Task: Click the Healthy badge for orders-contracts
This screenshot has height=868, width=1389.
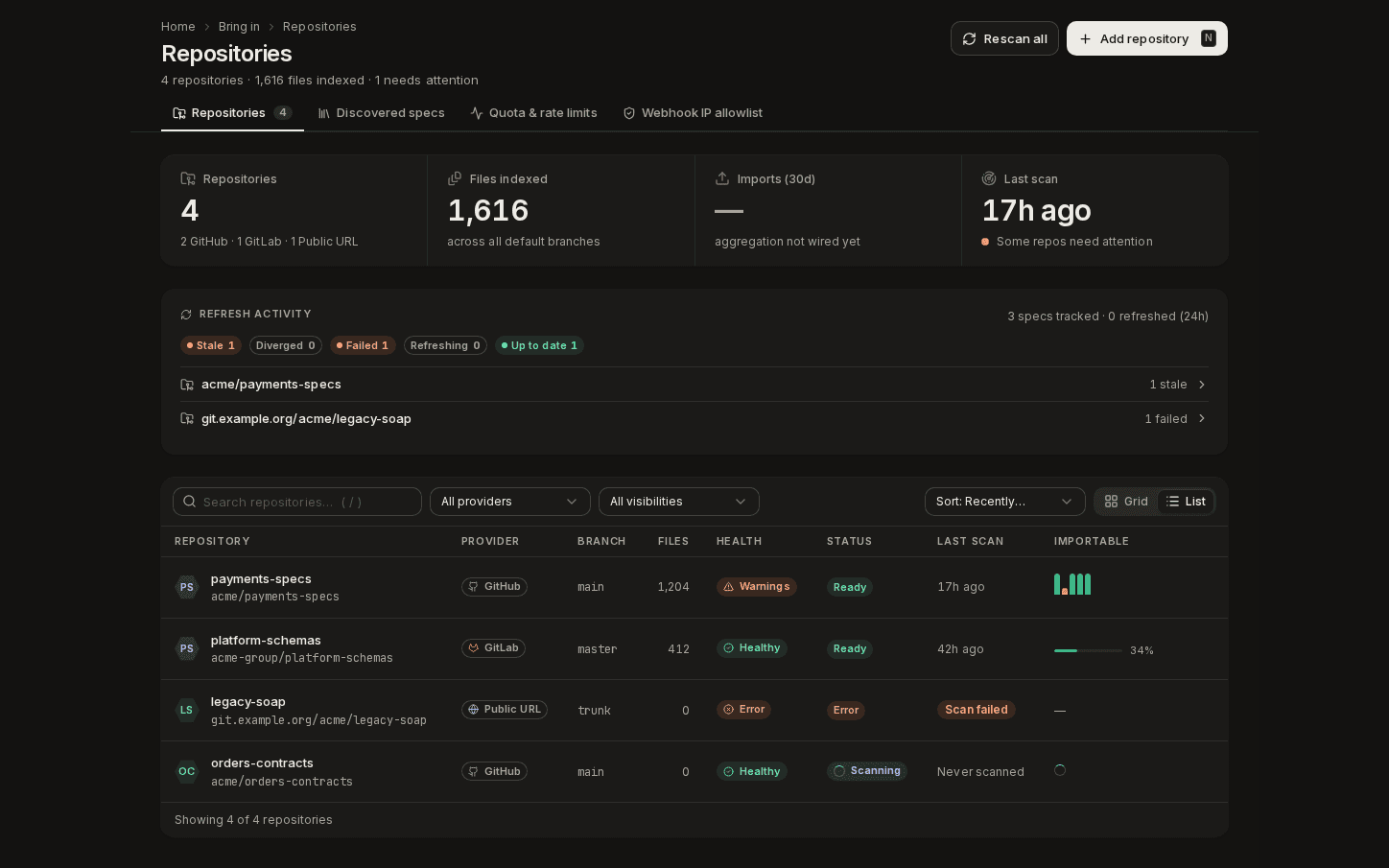Action: point(752,771)
